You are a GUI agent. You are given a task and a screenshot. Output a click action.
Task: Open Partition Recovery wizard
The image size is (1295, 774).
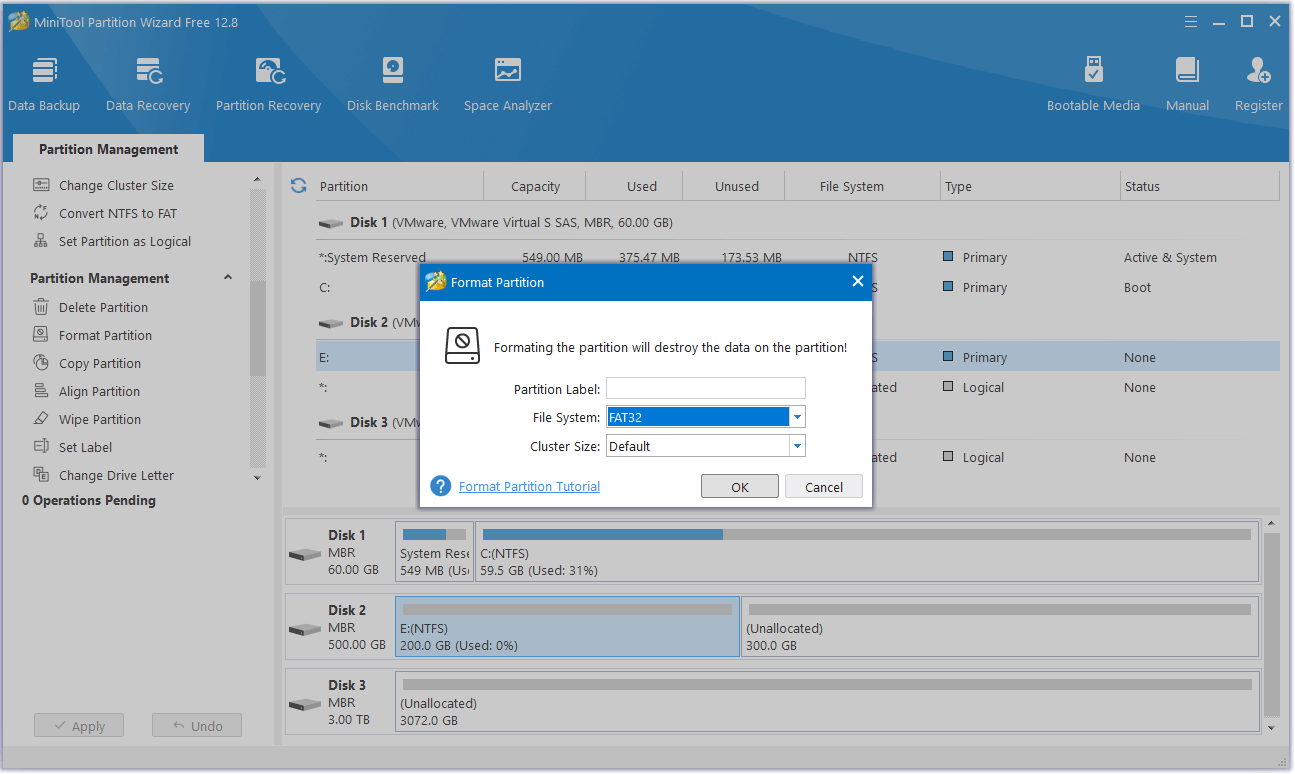(x=268, y=84)
